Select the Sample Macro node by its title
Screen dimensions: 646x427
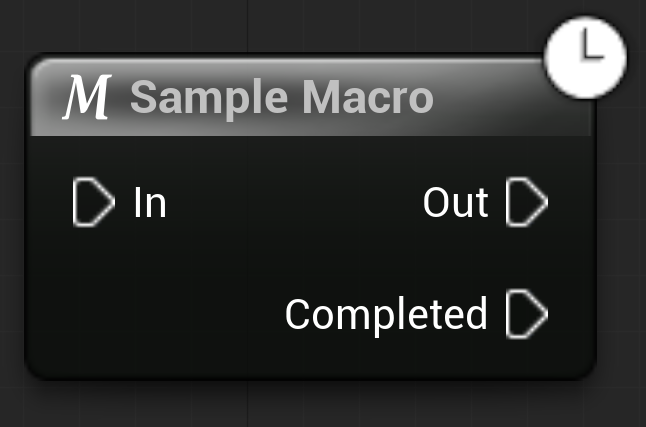tap(282, 97)
